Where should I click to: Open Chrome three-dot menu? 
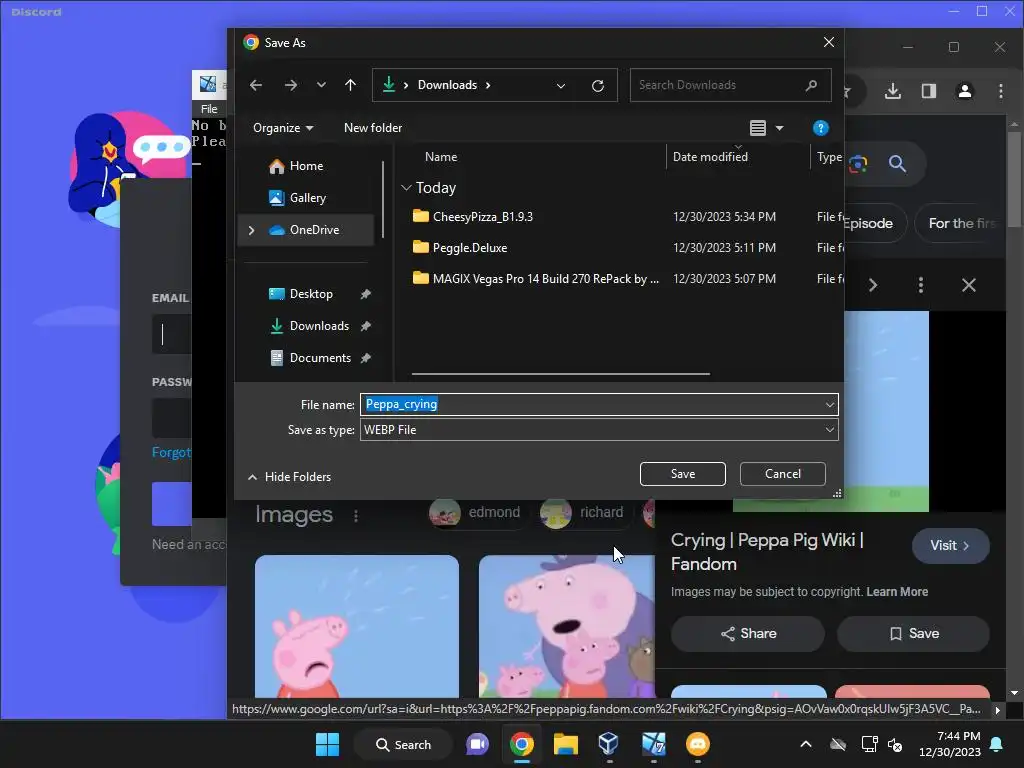pyautogui.click(x=1000, y=91)
